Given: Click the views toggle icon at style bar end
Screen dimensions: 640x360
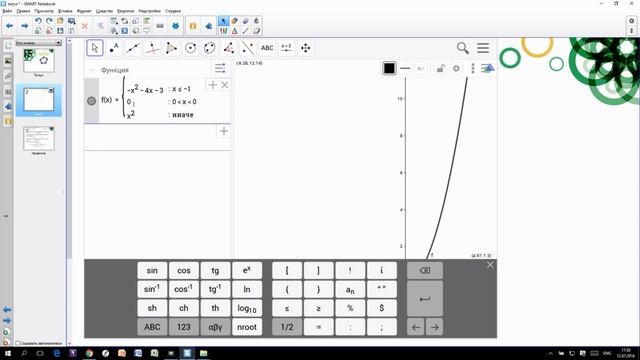Looking at the screenshot, I should (x=488, y=68).
